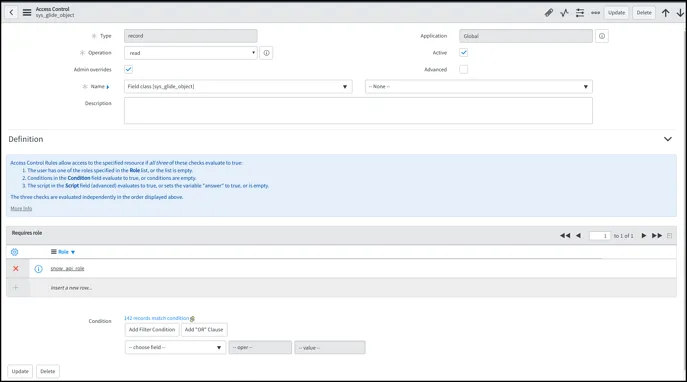Open the choose field condition dropdown
687x382 pixels.
[x=175, y=347]
